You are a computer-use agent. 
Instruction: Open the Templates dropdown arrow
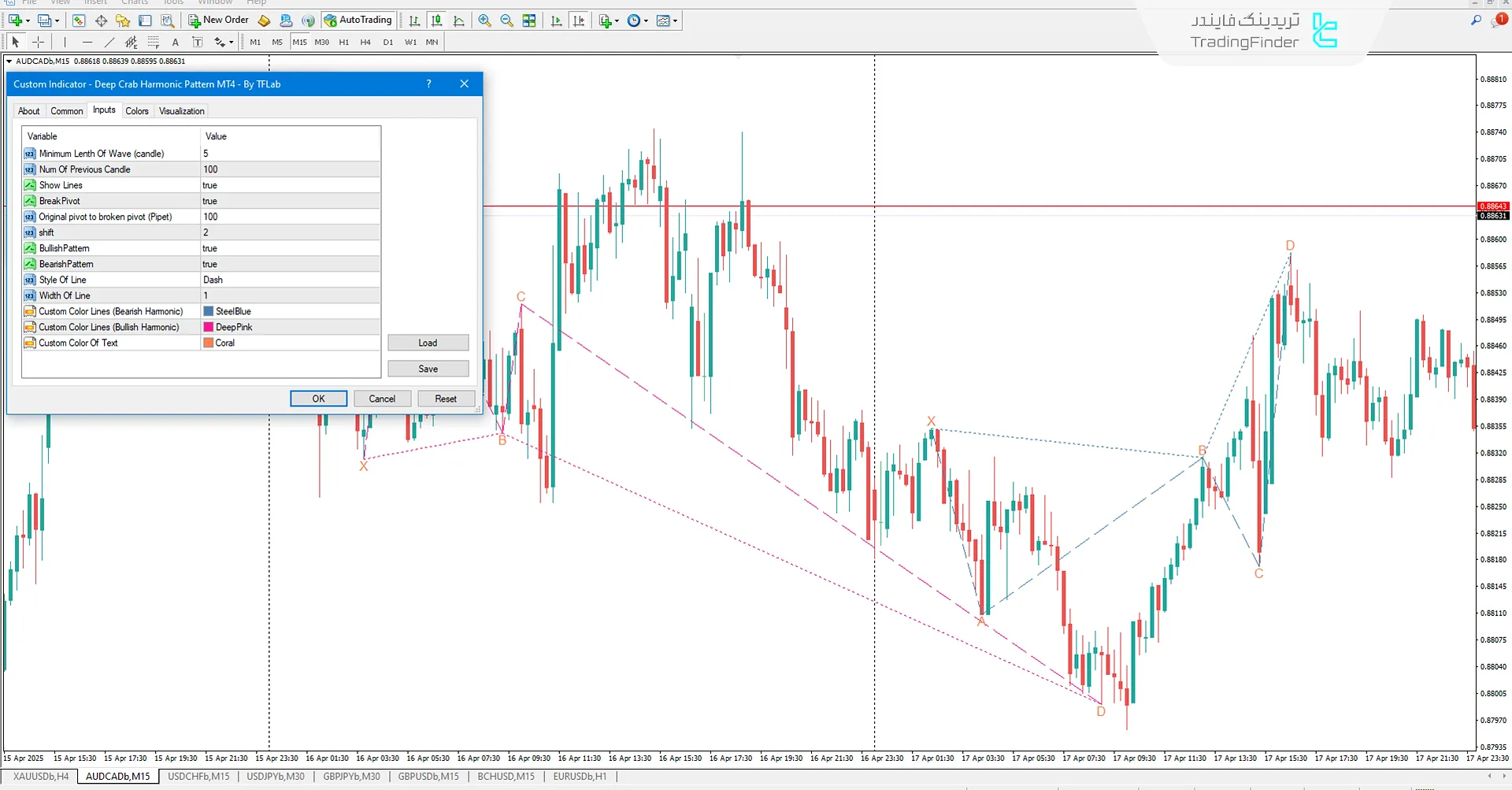(676, 21)
